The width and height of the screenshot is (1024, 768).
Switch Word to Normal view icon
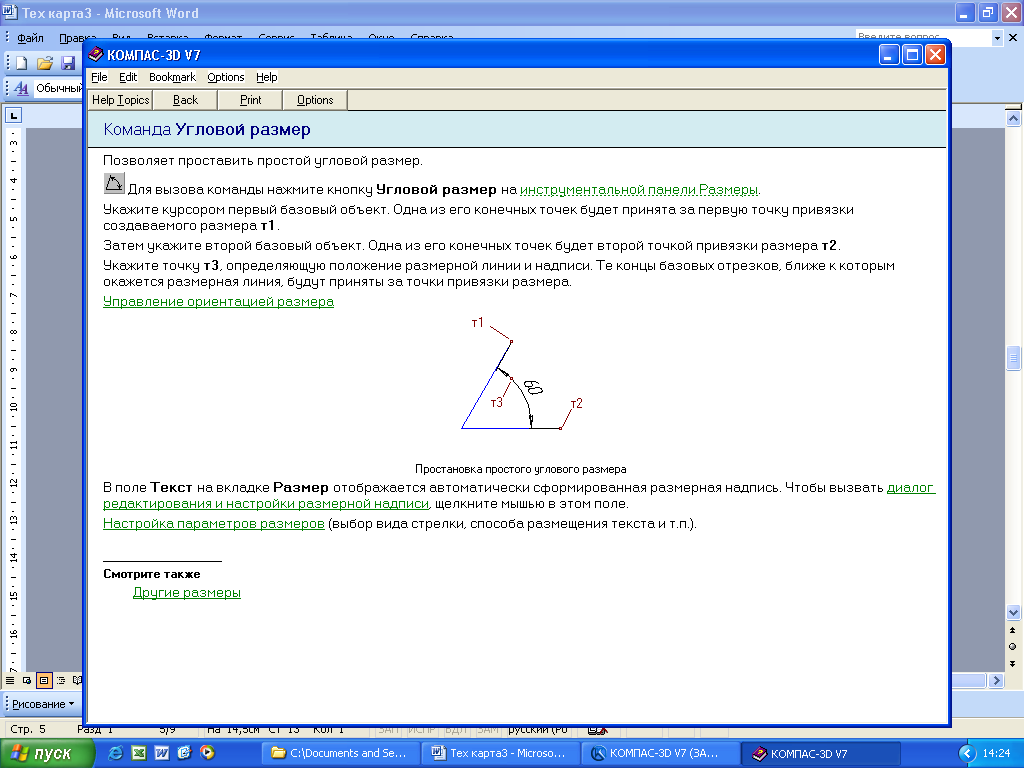pos(10,680)
